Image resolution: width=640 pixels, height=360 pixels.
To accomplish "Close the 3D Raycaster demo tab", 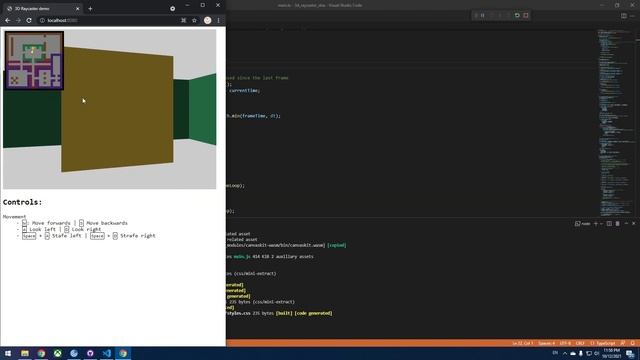I will point(78,8).
